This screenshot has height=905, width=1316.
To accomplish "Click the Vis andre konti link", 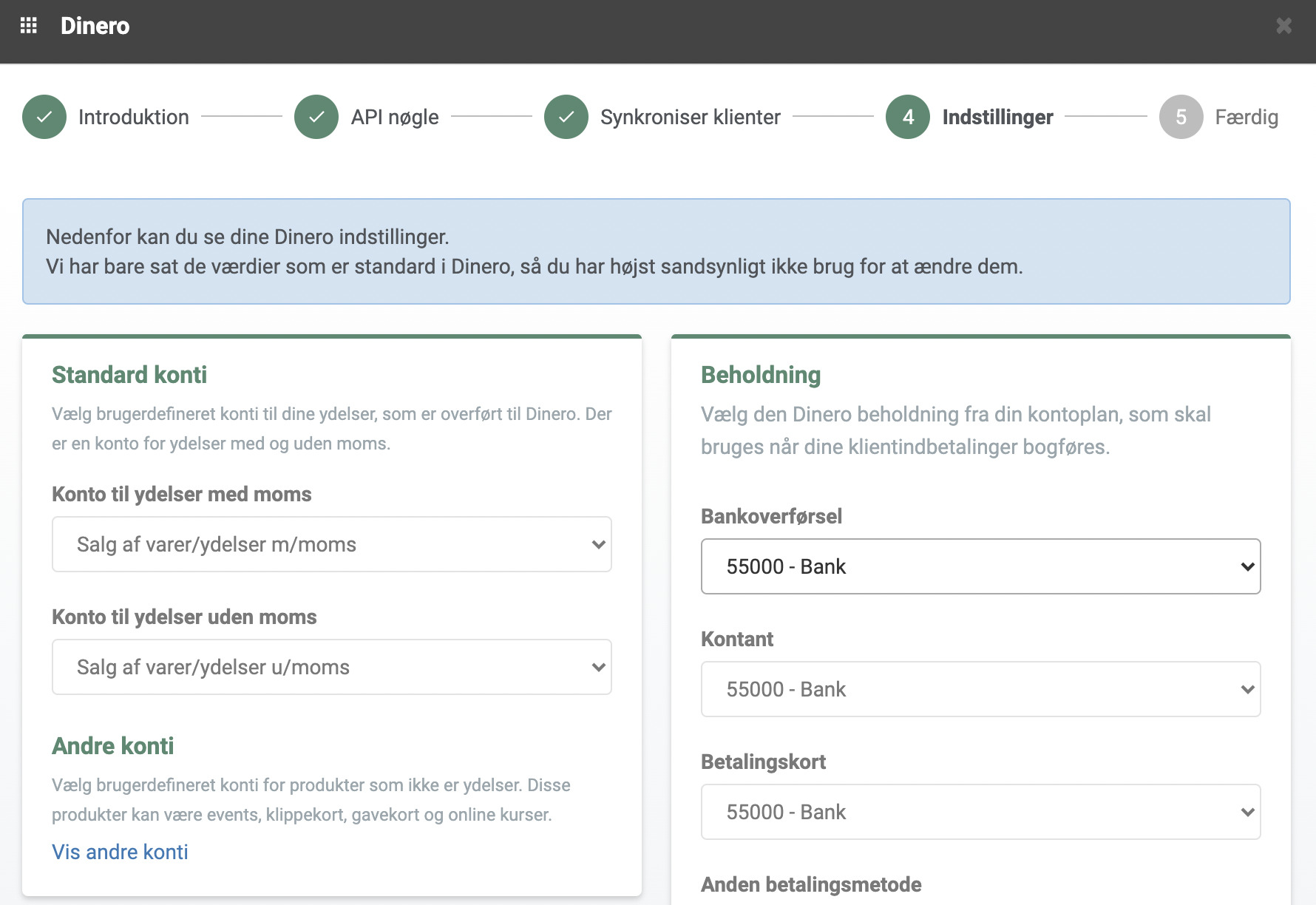I will coord(120,852).
